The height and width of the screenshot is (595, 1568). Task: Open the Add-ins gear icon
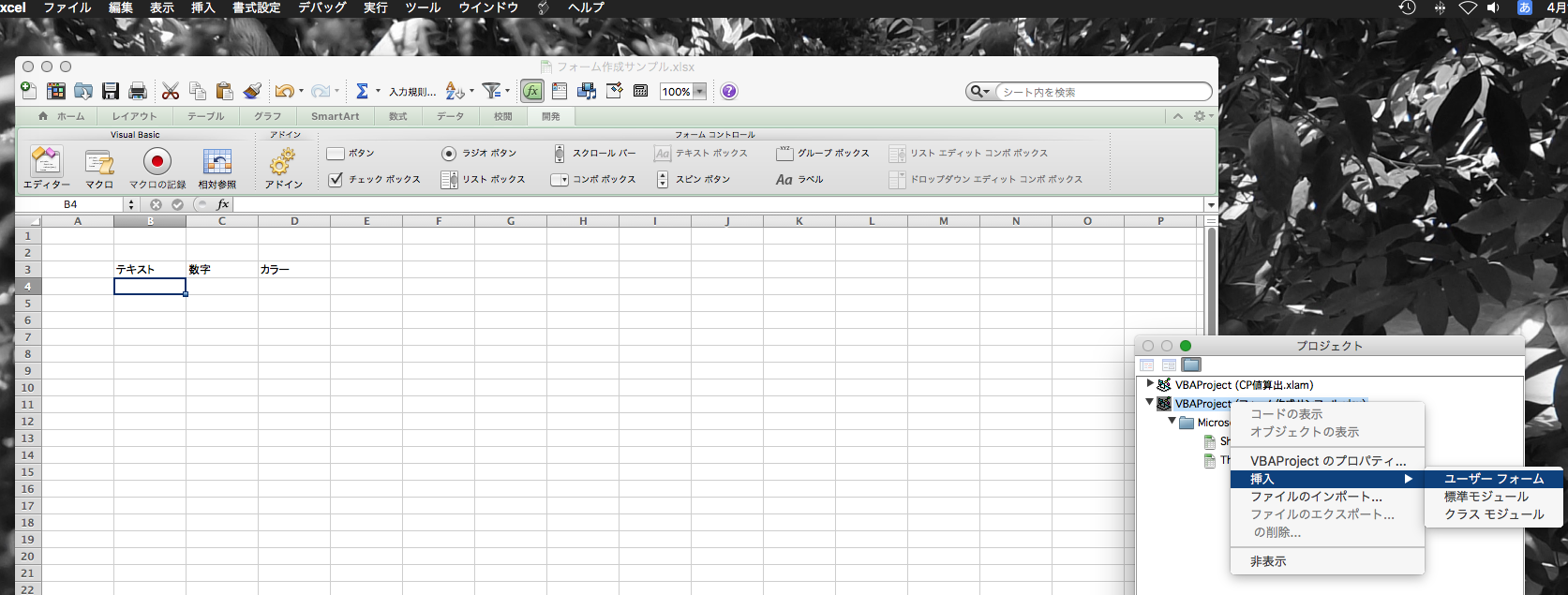pyautogui.click(x=282, y=163)
